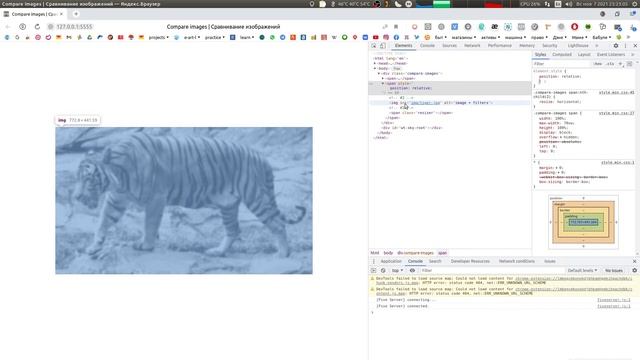640x360 pixels.
Task: Switch to the Elements tab
Action: point(403,46)
